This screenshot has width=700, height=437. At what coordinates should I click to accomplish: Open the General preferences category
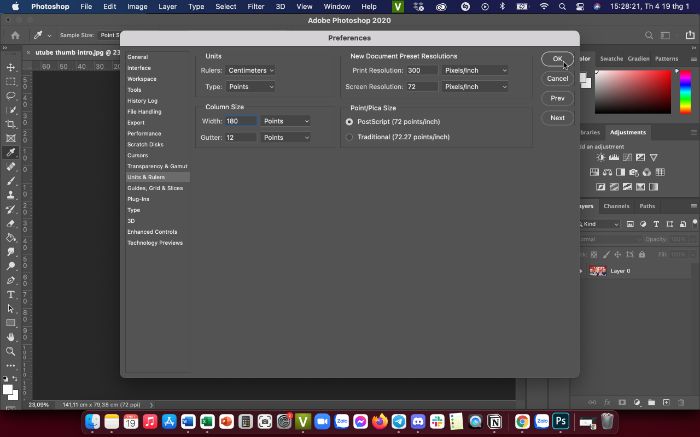[x=138, y=57]
